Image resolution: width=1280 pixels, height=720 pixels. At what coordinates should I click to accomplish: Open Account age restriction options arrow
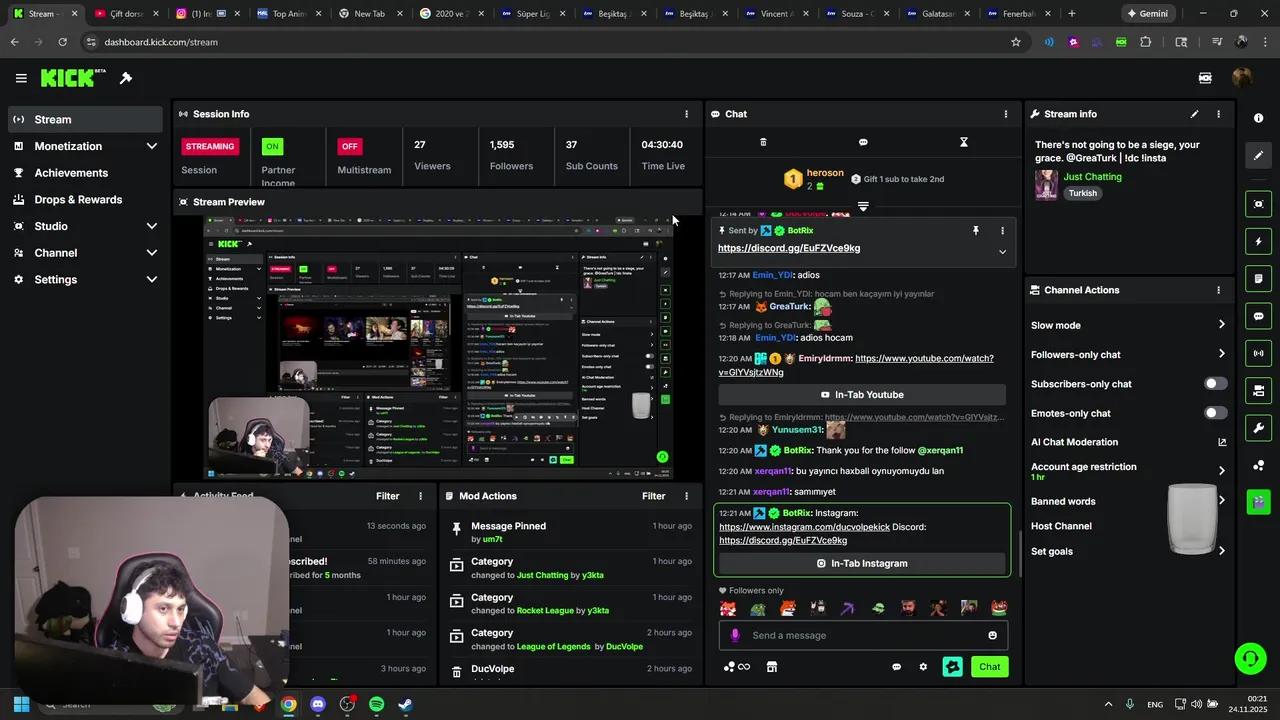1221,471
